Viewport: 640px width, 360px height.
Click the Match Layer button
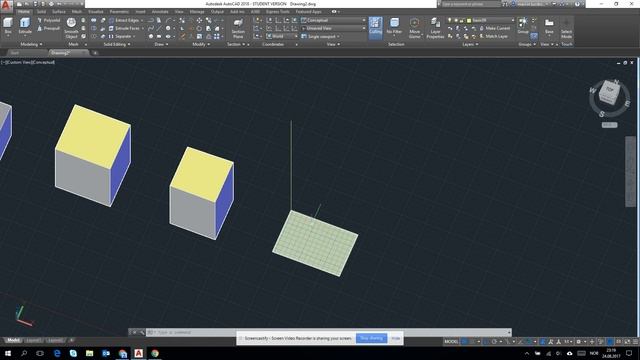click(493, 36)
